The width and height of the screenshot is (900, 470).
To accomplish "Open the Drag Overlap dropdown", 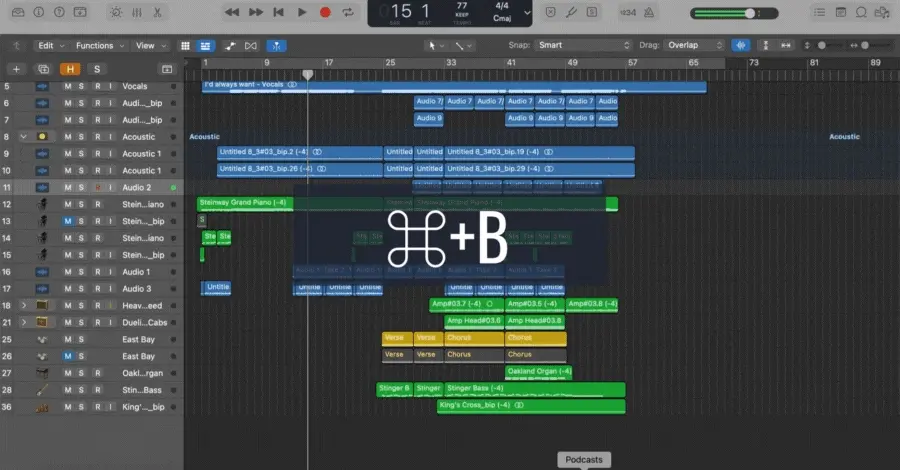I will pos(694,45).
